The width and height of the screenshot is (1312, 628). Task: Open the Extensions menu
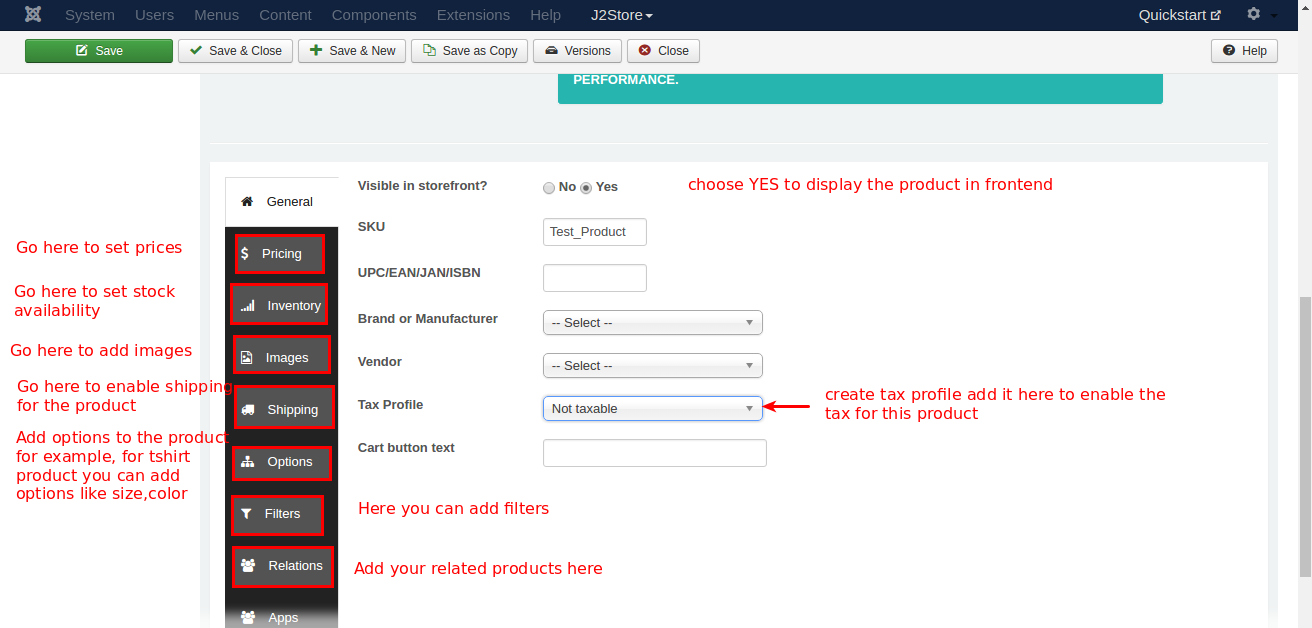pos(473,15)
